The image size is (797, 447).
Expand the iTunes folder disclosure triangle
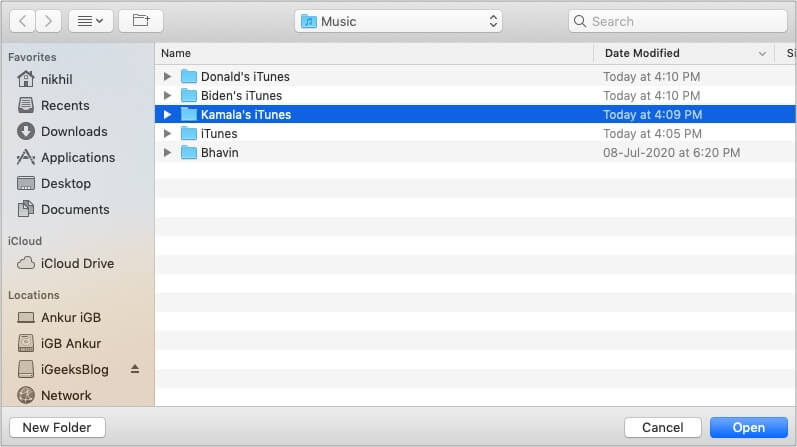coord(167,134)
